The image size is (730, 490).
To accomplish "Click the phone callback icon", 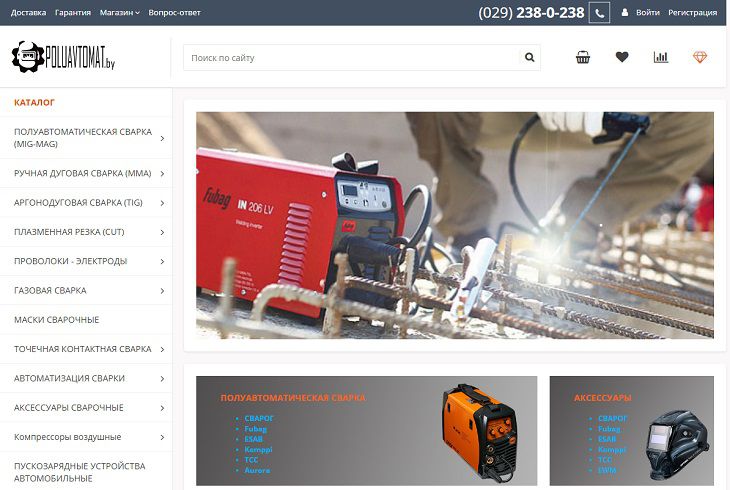I will 599,13.
